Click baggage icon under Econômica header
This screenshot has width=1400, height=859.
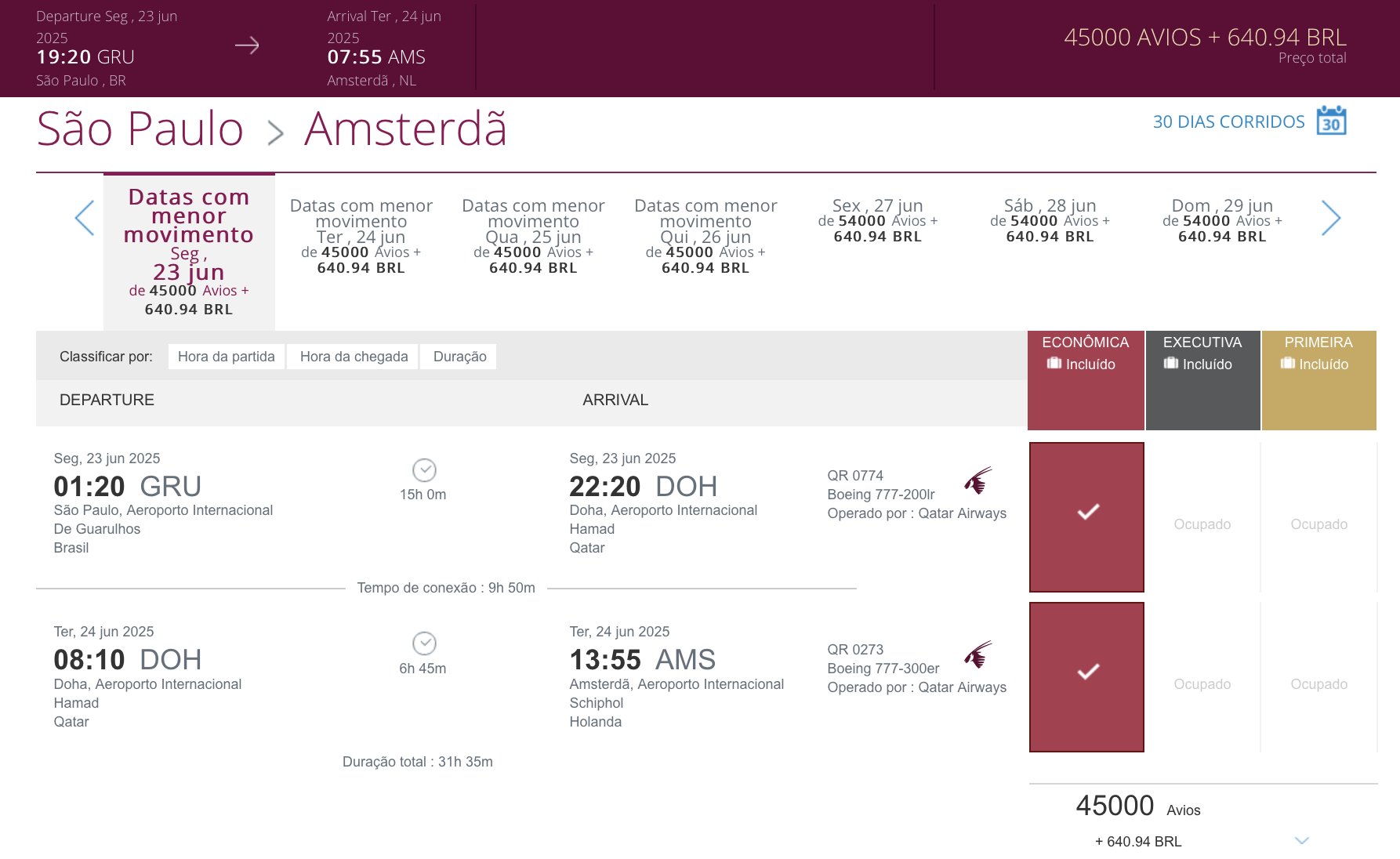coord(1054,364)
